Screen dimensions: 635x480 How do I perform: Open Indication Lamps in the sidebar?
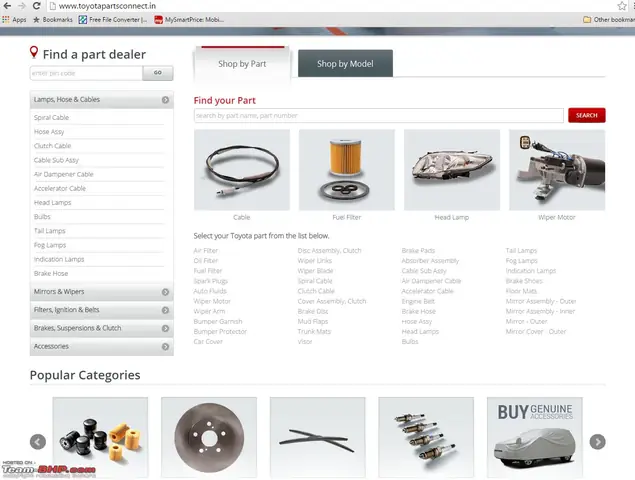pyautogui.click(x=59, y=259)
